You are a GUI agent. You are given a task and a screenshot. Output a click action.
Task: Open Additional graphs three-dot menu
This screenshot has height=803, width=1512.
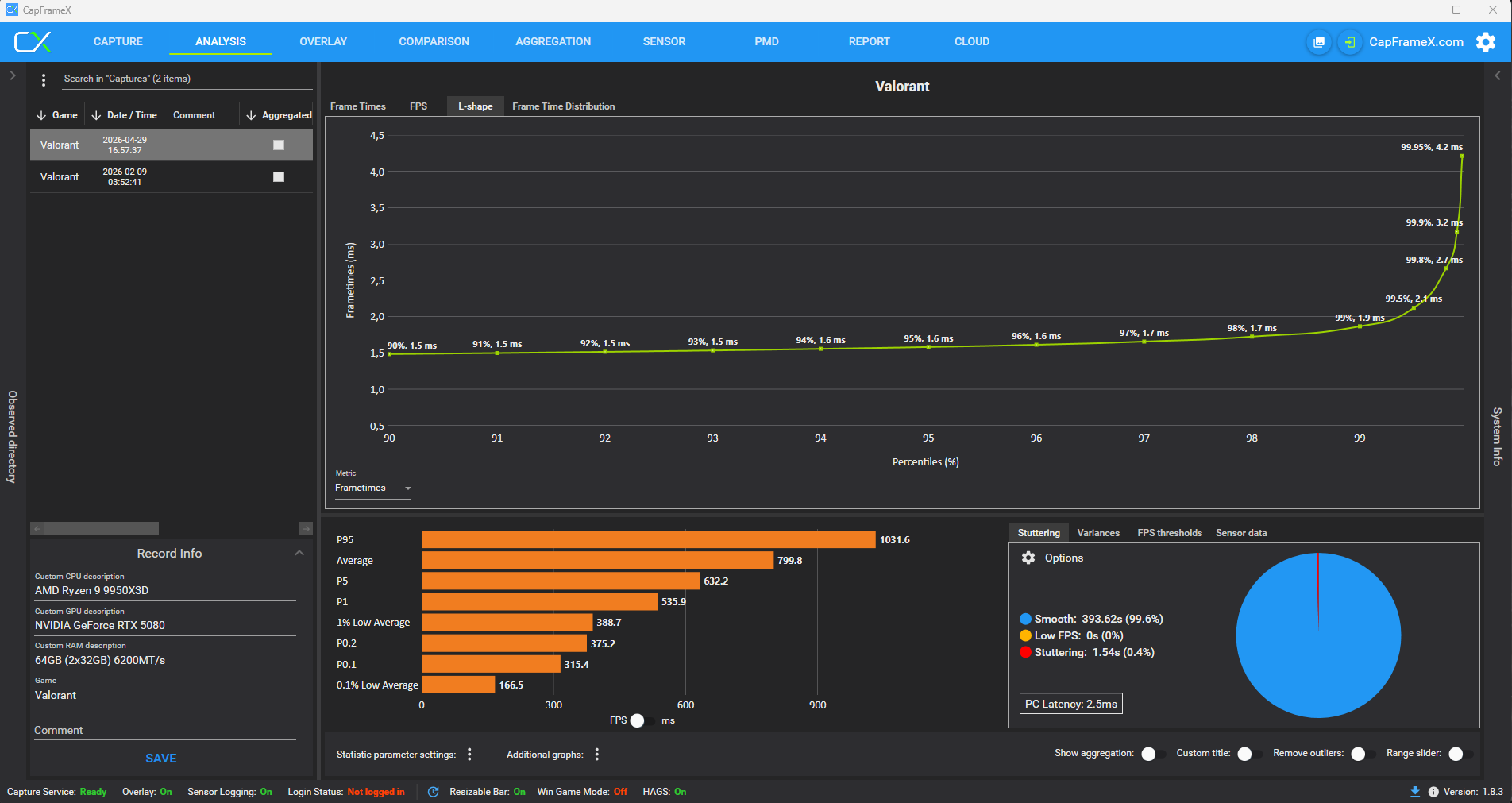(x=597, y=754)
